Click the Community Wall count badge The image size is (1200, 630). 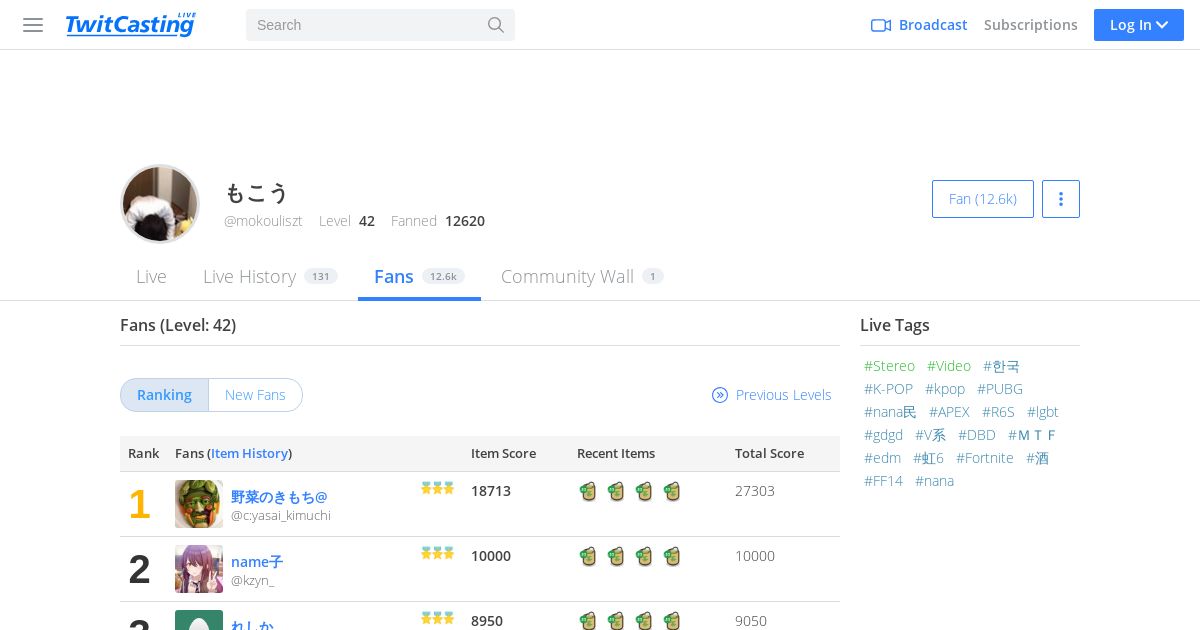click(x=653, y=277)
